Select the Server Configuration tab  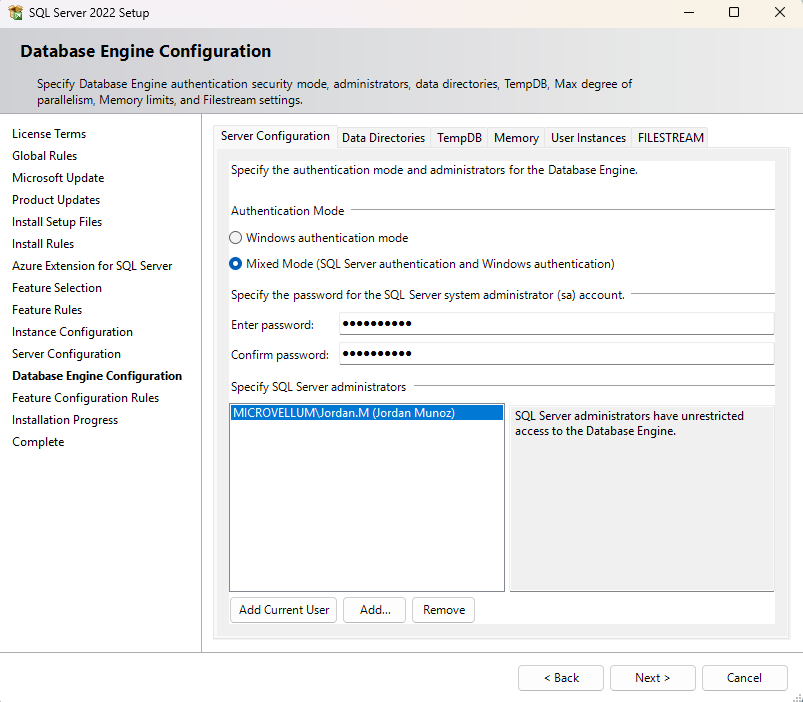(x=275, y=137)
